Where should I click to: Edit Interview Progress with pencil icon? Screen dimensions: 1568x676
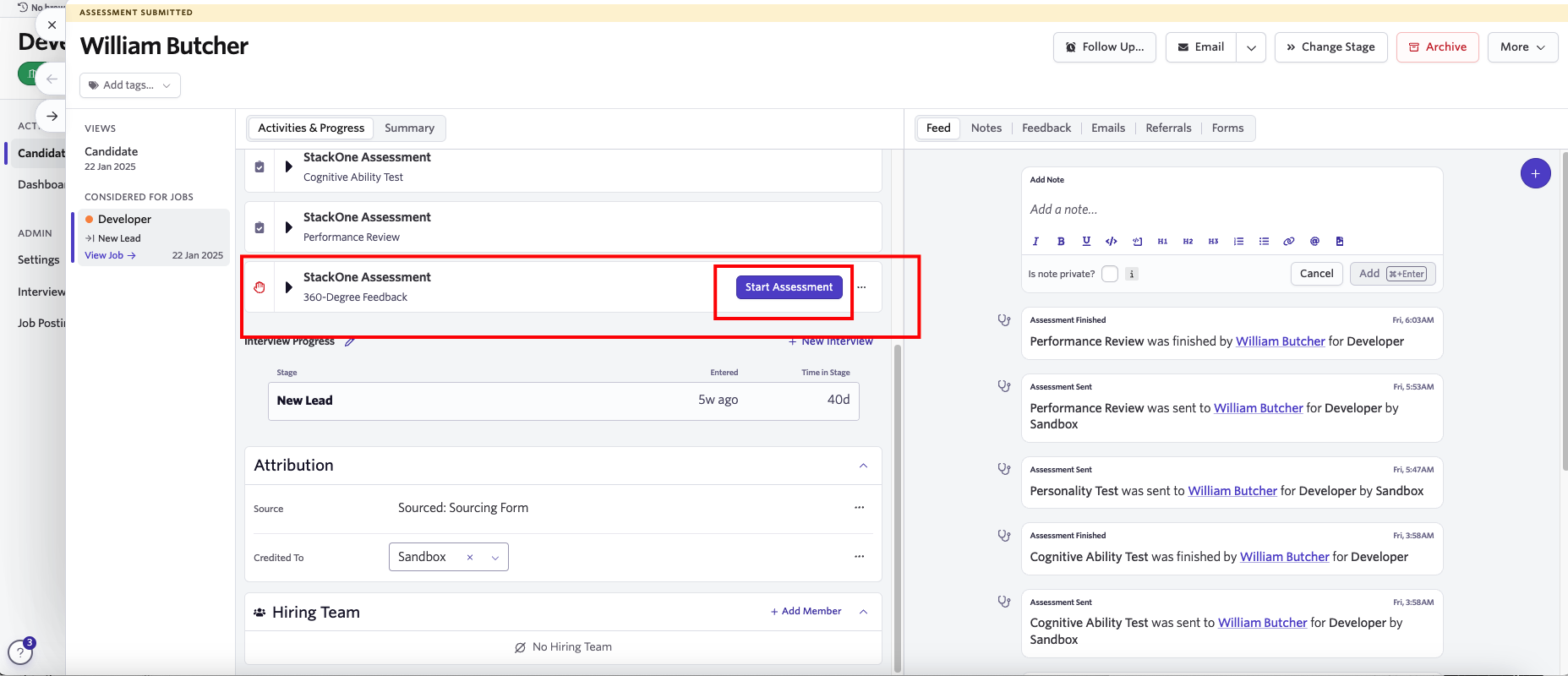tap(350, 341)
